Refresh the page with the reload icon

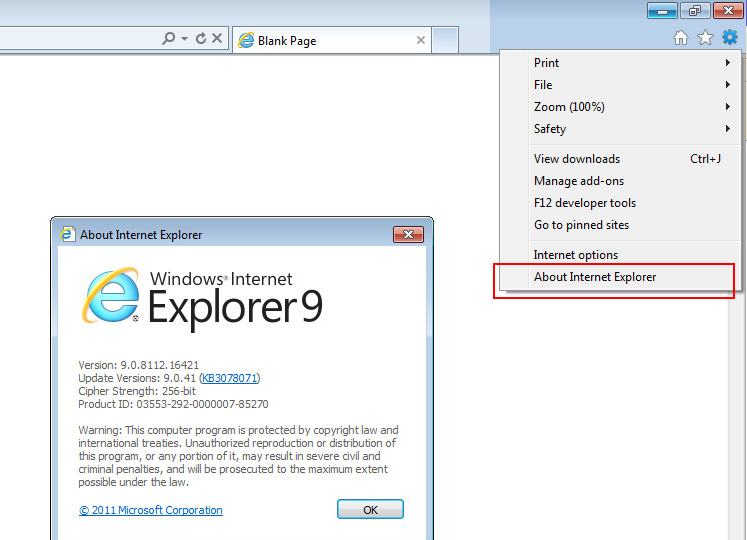click(201, 38)
